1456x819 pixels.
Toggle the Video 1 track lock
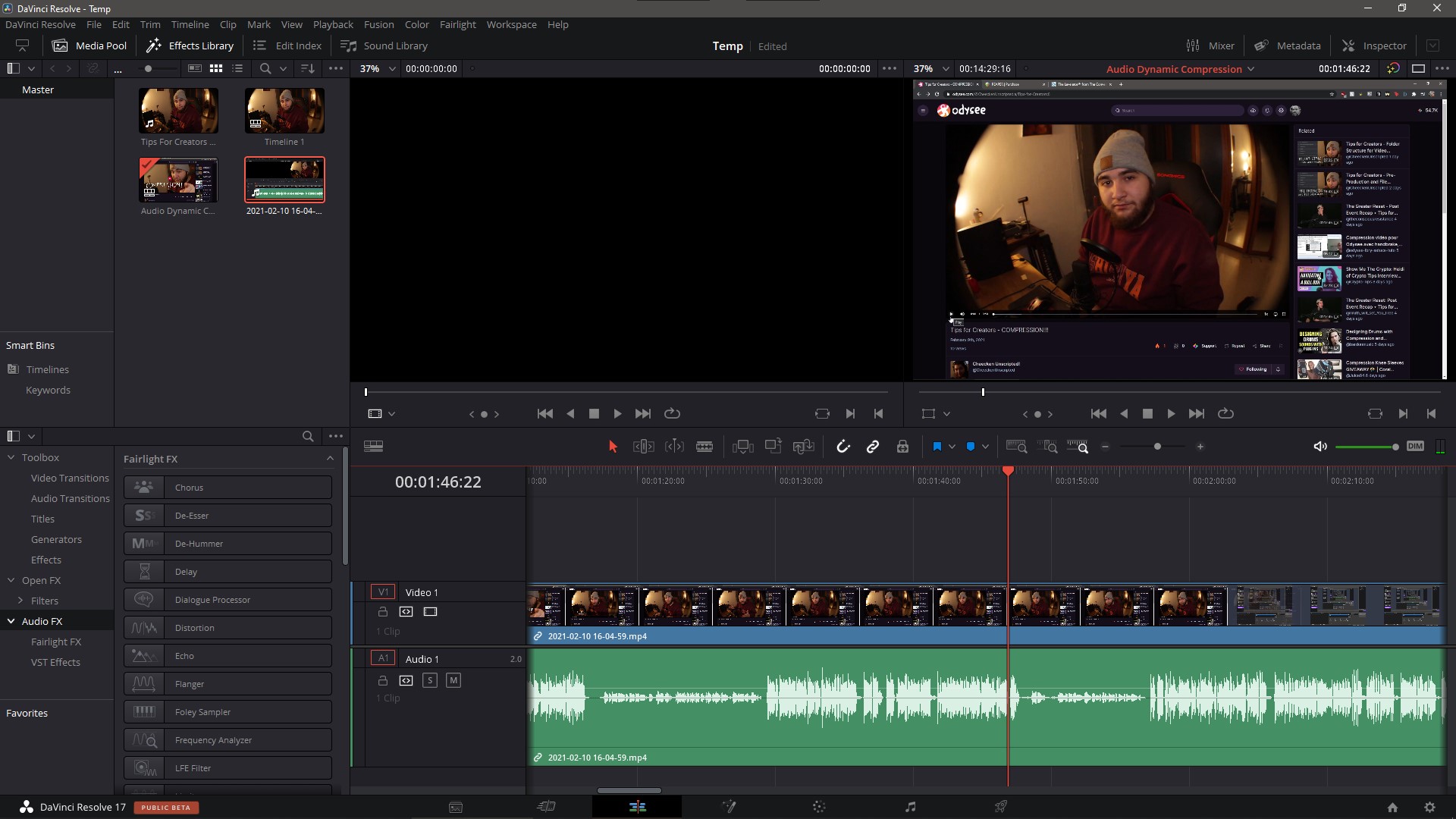(x=382, y=612)
